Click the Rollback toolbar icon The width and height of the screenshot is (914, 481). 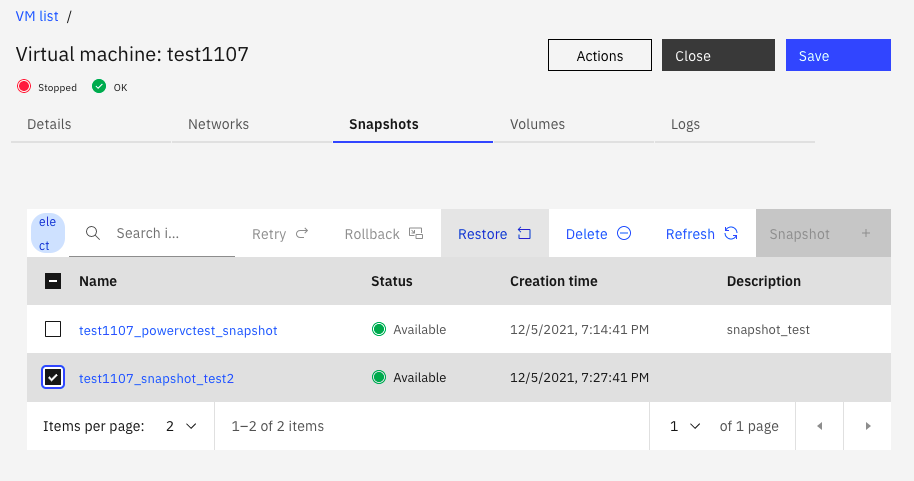pos(416,234)
